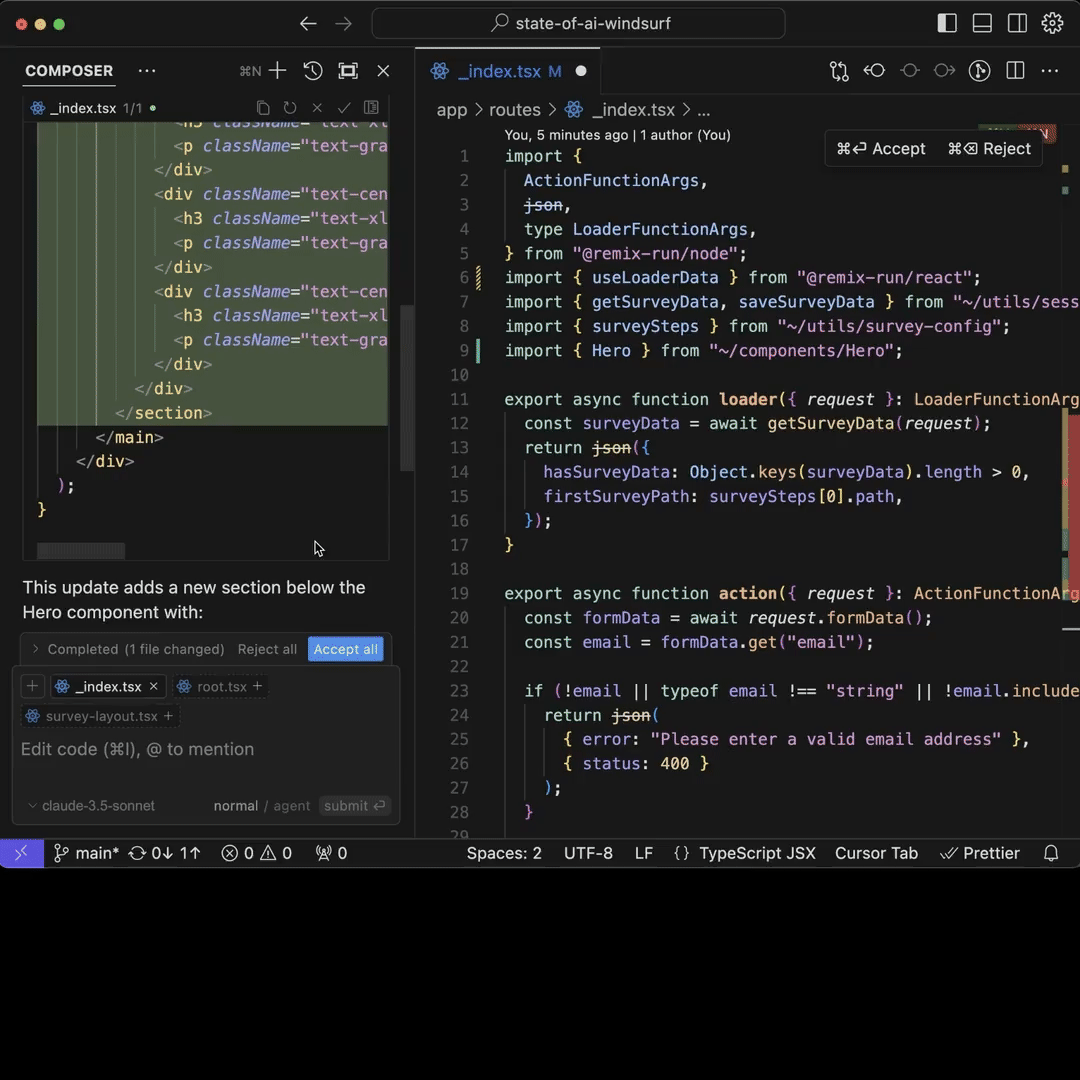Copy the _index.tsx code block
Viewport: 1080px width, 1080px height.
263,108
